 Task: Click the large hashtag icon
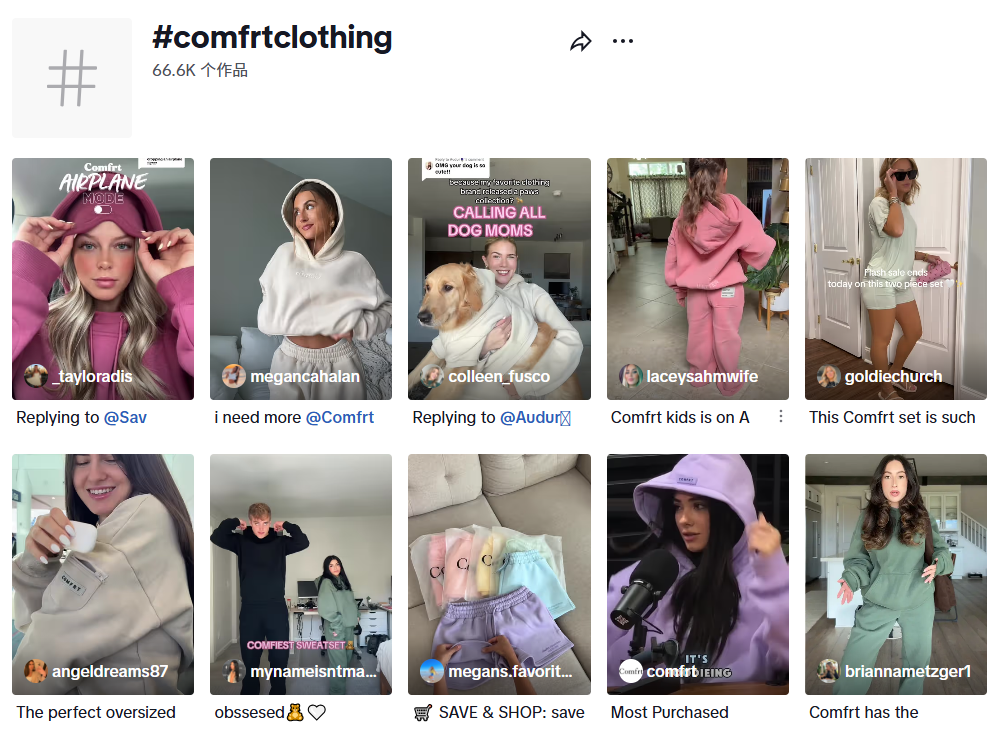click(72, 78)
